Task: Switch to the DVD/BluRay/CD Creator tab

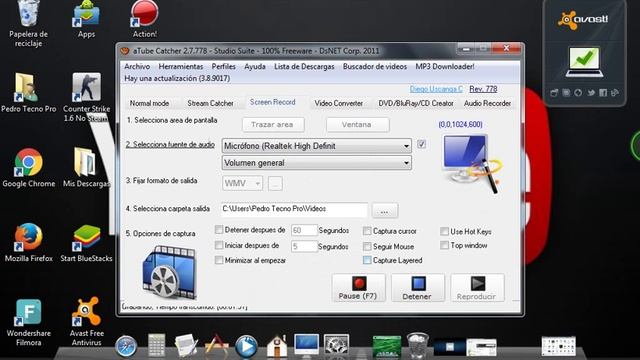Action: 416,103
